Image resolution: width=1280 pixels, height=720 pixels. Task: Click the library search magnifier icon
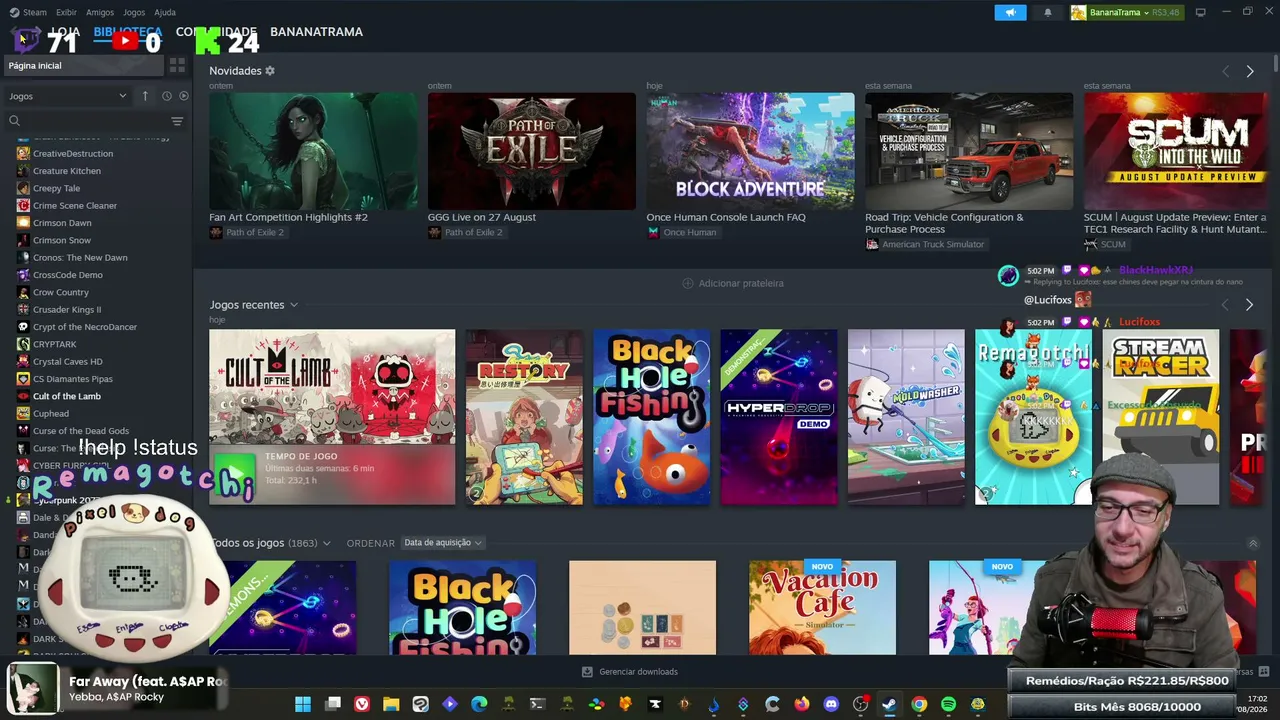[x=14, y=121]
